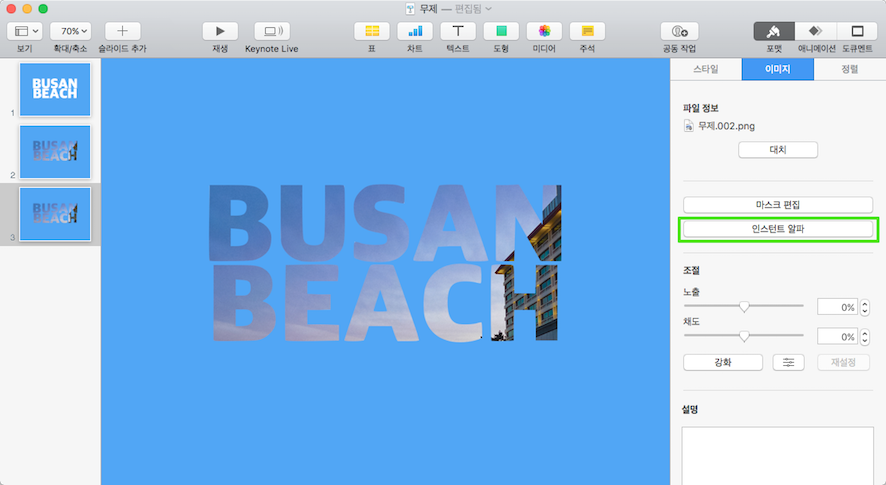Open the document title 편집됨 dropdown
886x485 pixels.
click(x=473, y=8)
